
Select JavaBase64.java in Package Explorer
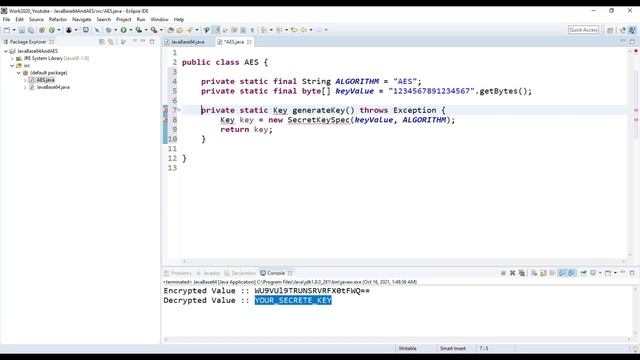coord(53,87)
